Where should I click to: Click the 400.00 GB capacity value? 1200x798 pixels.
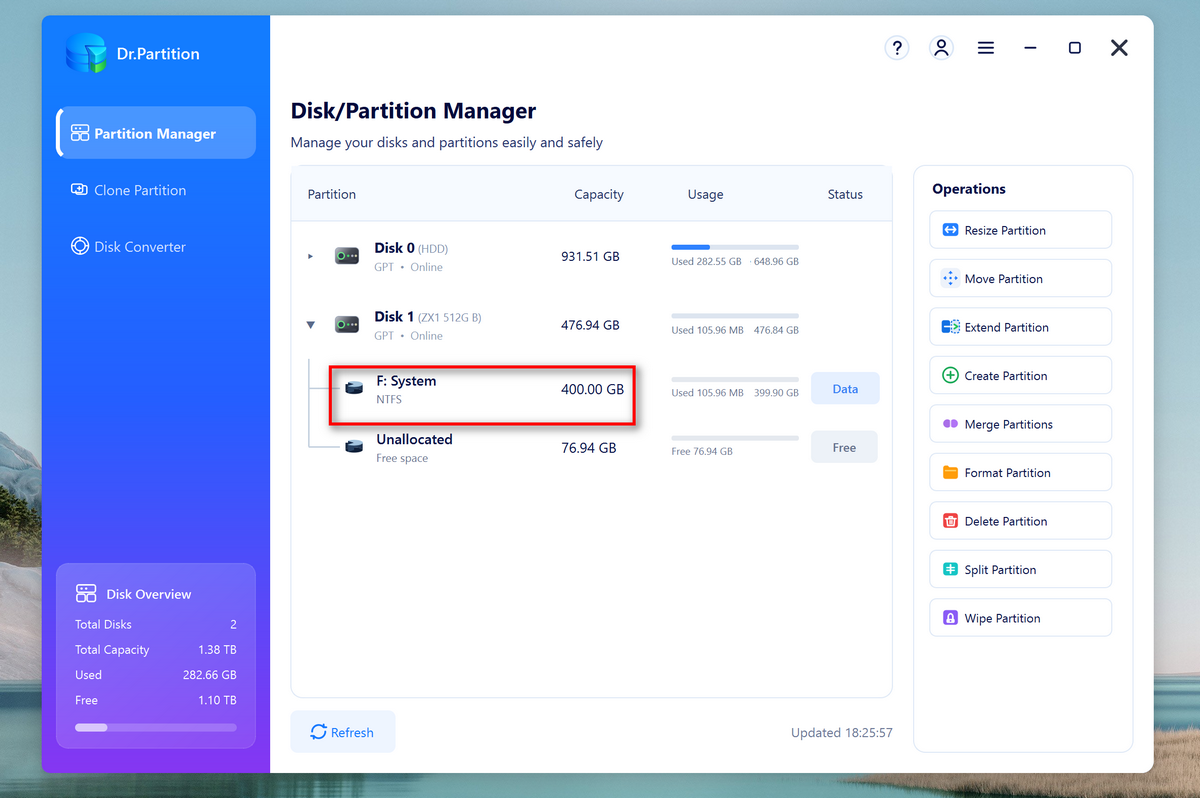(592, 389)
